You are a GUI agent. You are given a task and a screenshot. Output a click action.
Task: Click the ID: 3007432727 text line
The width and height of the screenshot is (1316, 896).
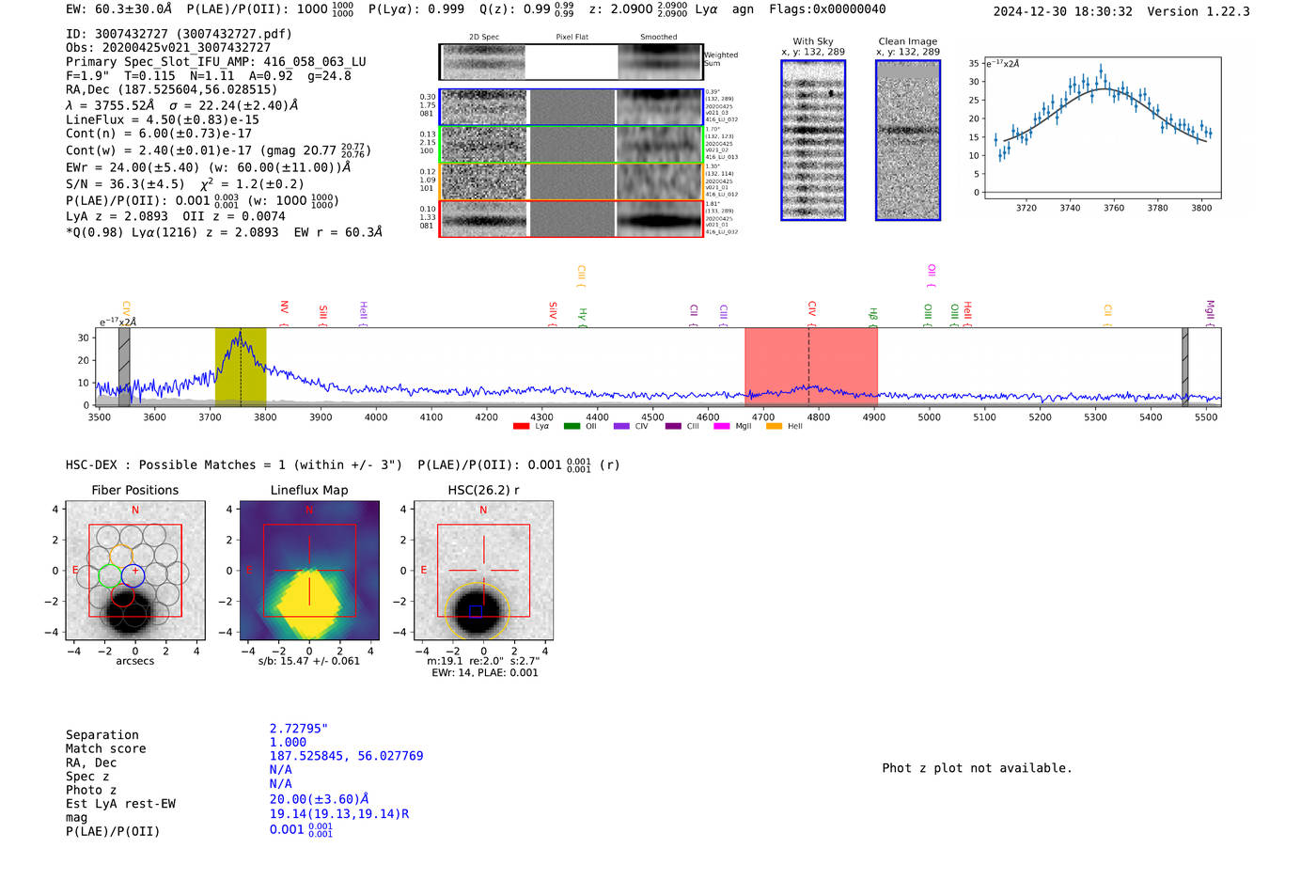point(179,34)
